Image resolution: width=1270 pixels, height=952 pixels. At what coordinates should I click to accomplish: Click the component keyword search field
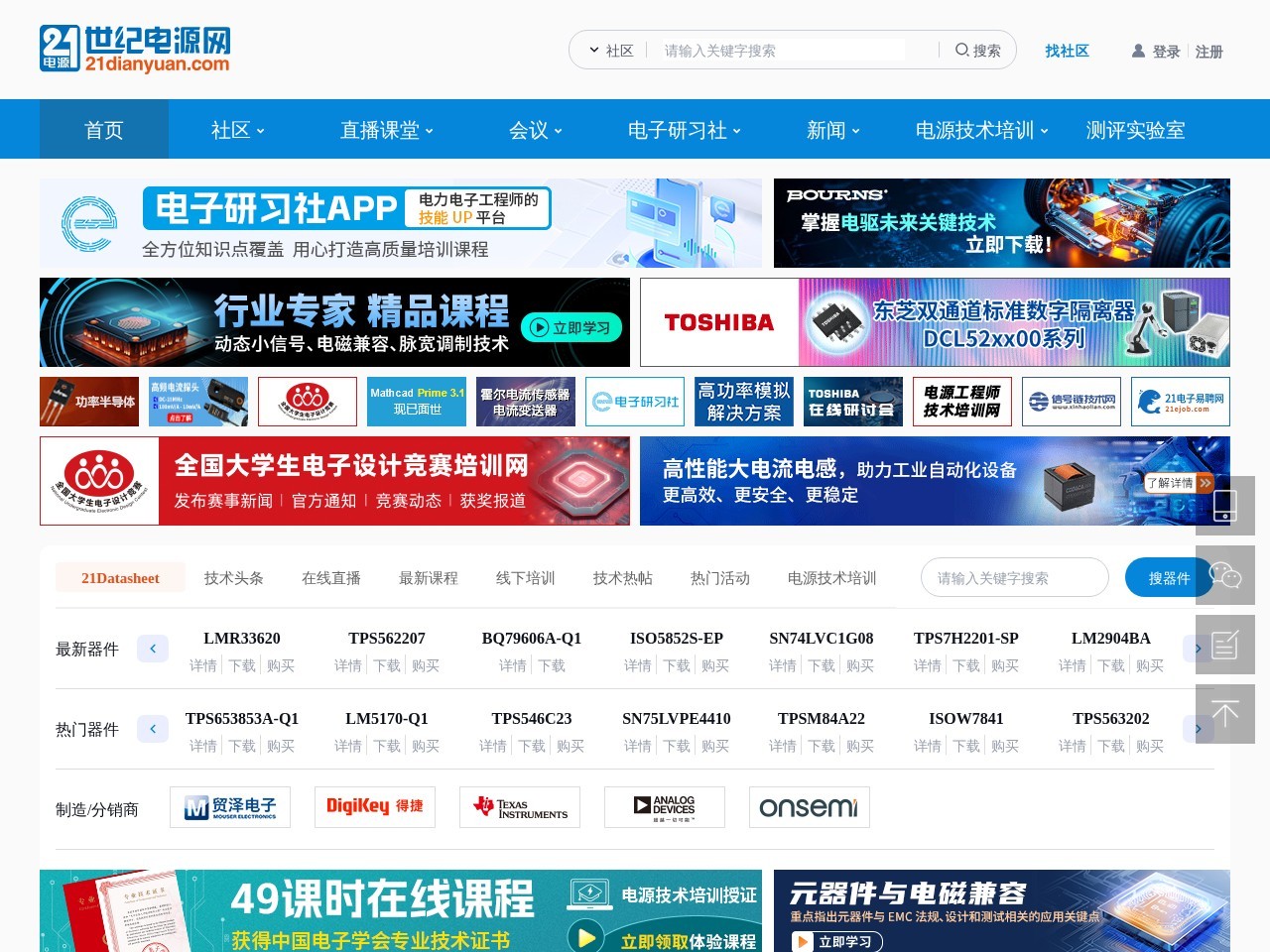click(x=1014, y=578)
